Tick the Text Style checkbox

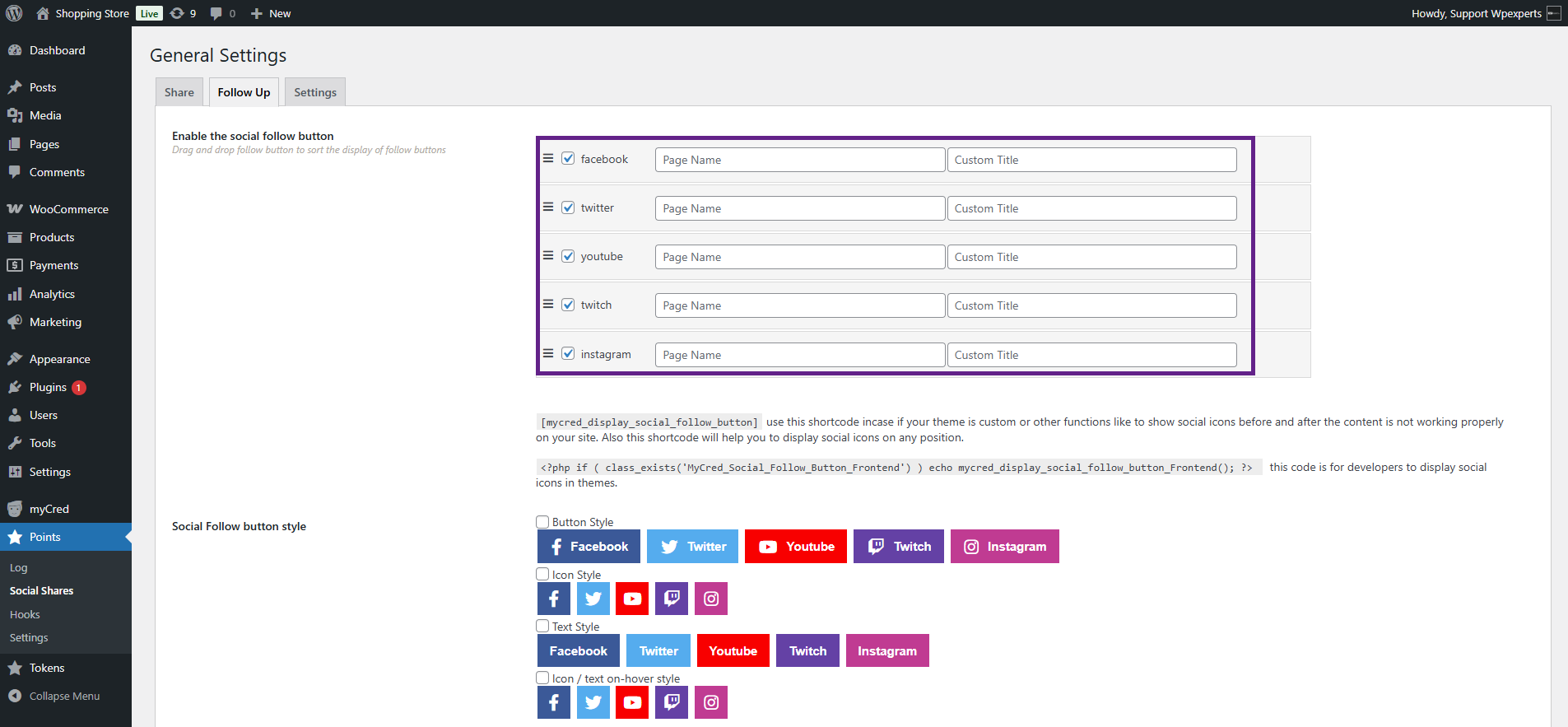(542, 627)
